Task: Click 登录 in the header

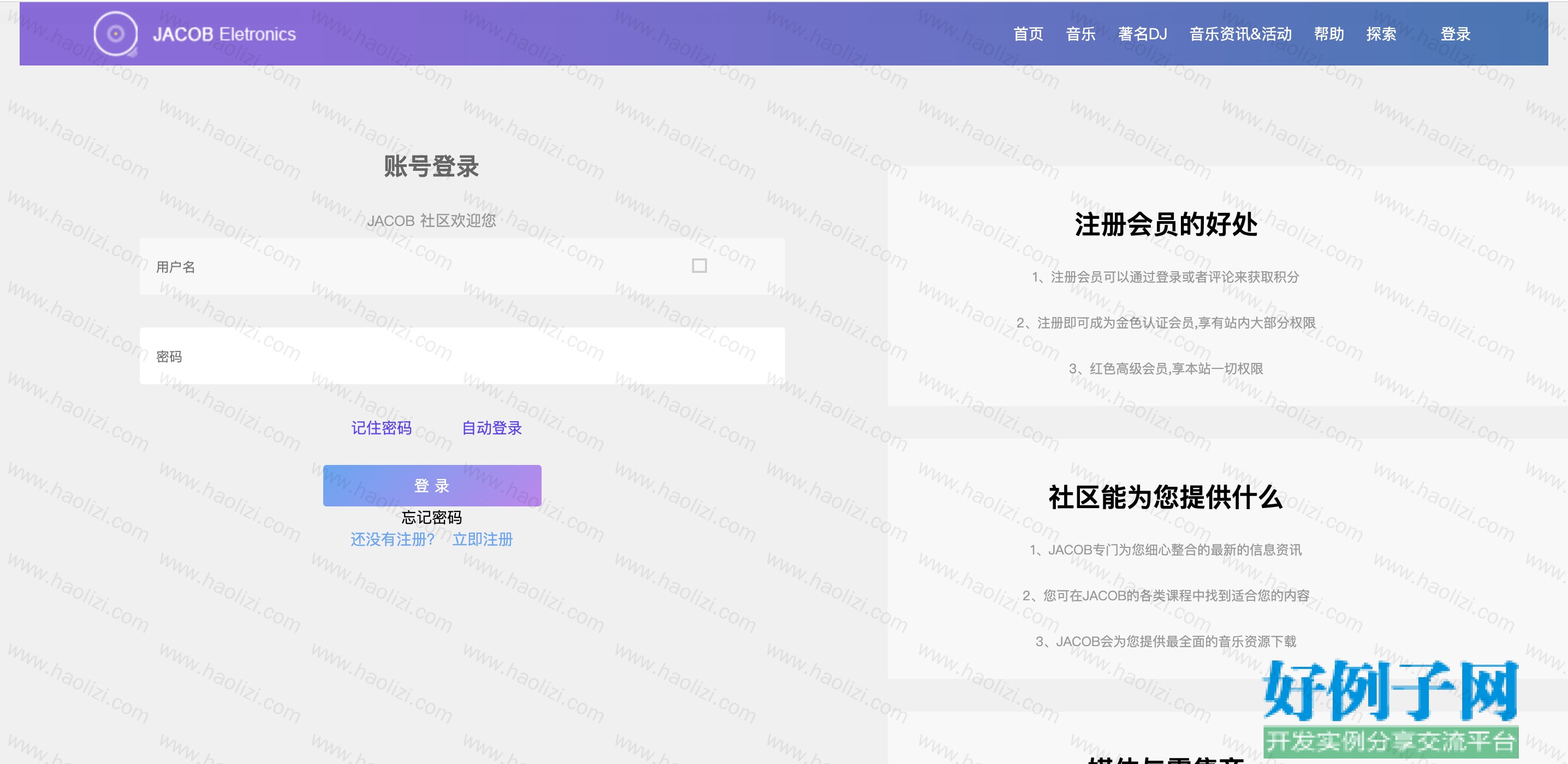Action: [1456, 34]
